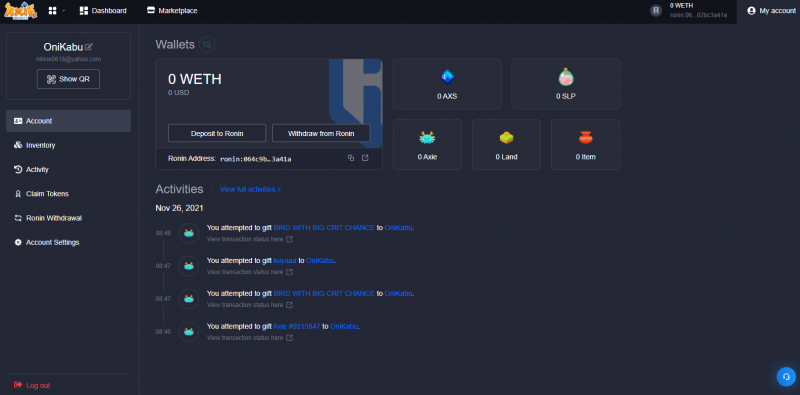Click the Axie Infinity logo
Viewport: 800px width, 395px height.
point(20,11)
